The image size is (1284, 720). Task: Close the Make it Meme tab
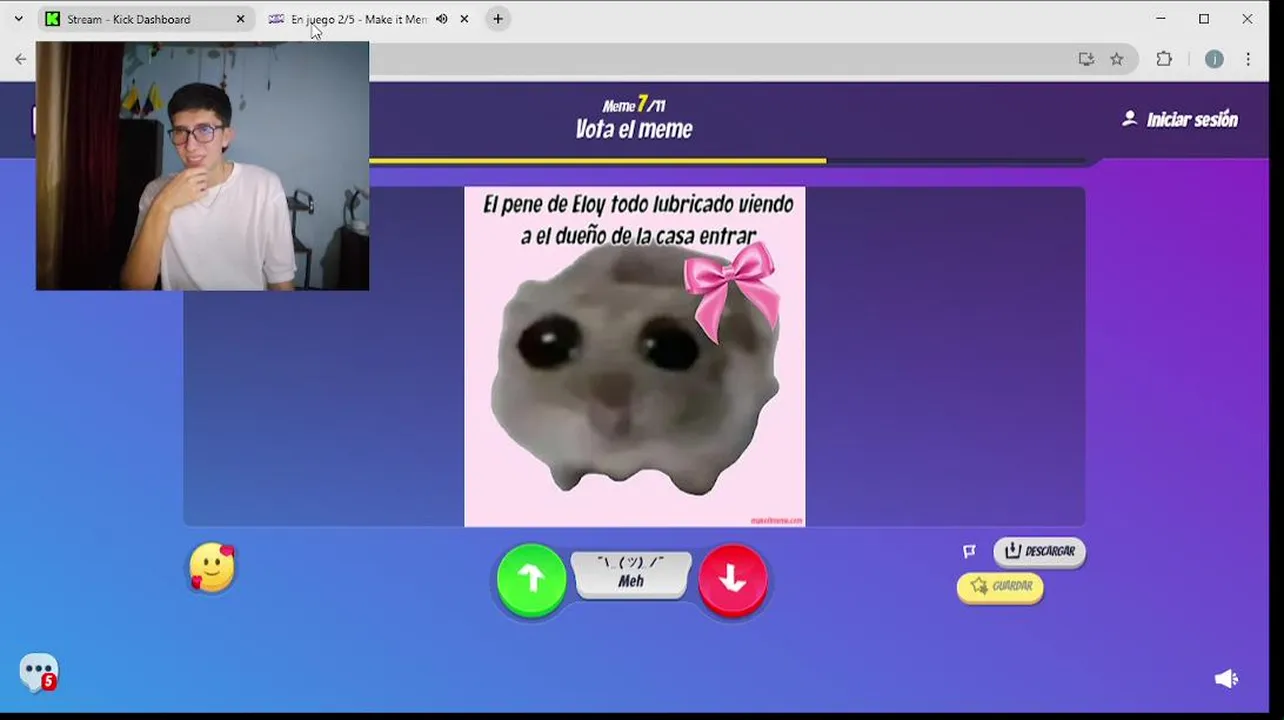464,19
